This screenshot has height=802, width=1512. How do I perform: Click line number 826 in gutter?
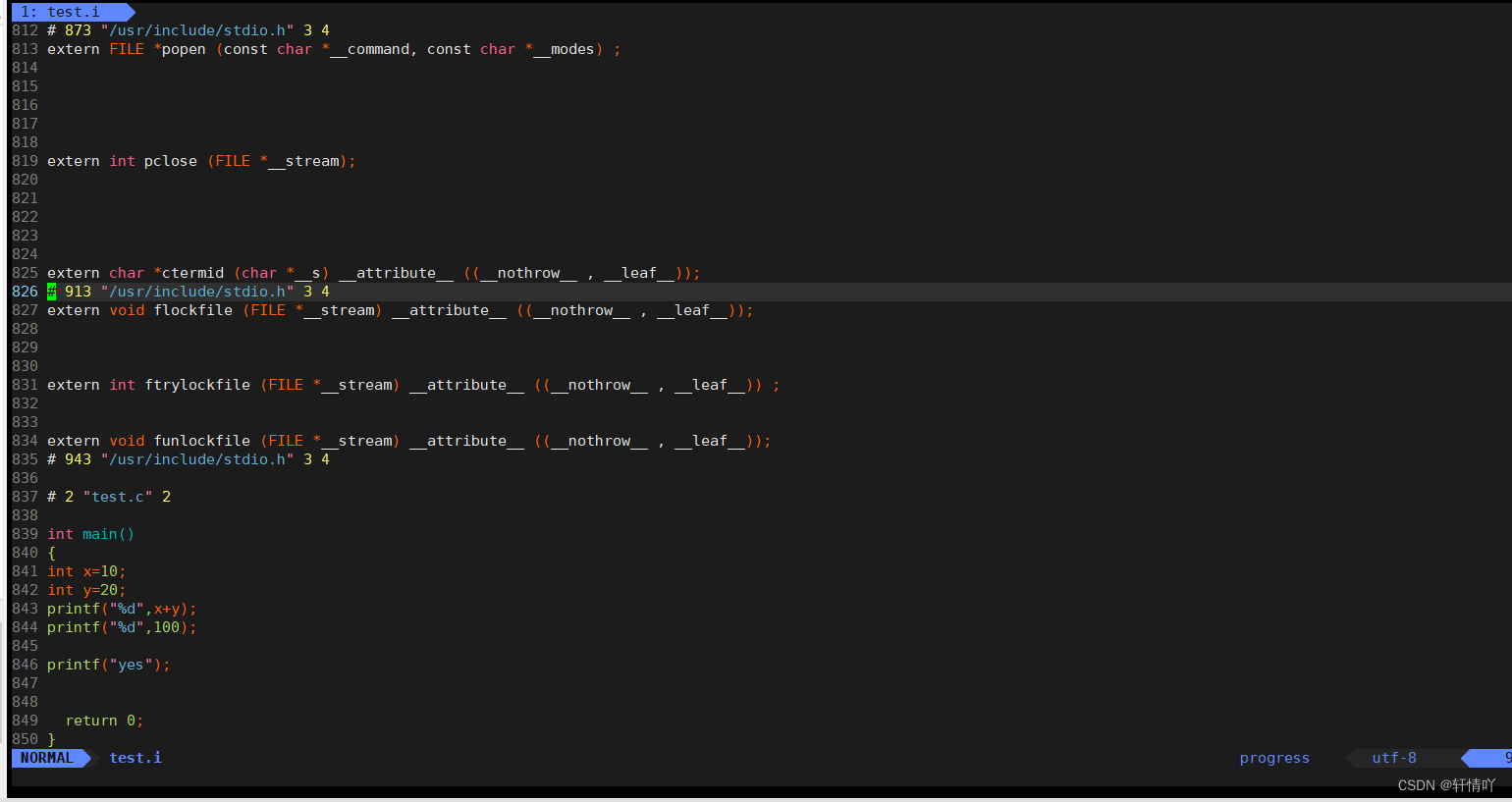(x=26, y=292)
